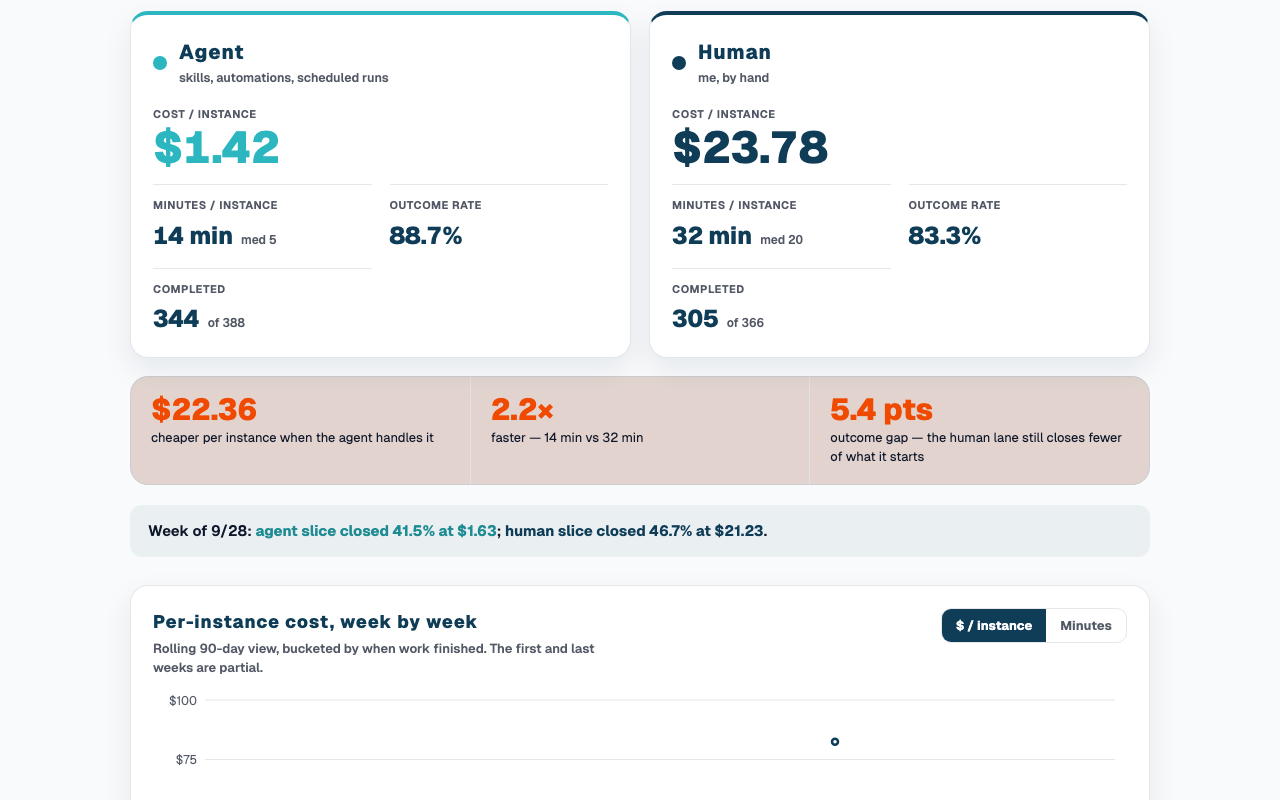Click 'faster — 14 min vs 32 min' caption
The image size is (1280, 800).
point(567,438)
